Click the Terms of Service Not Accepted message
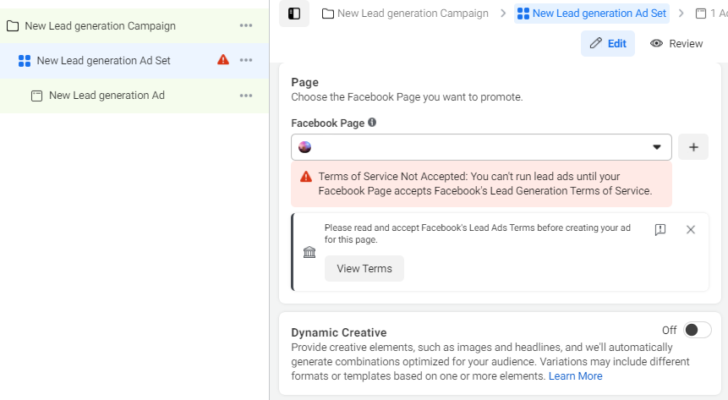Image resolution: width=728 pixels, height=400 pixels. click(x=485, y=184)
